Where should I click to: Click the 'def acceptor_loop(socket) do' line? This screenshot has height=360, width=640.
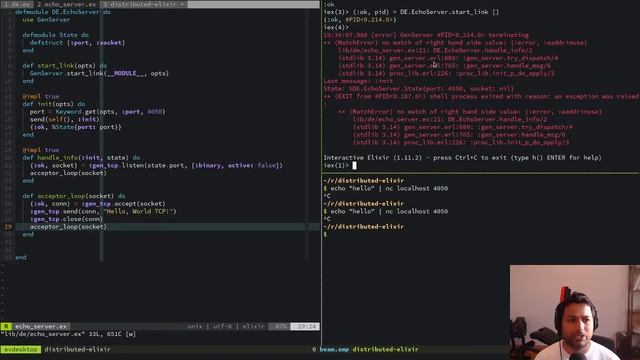click(74, 196)
